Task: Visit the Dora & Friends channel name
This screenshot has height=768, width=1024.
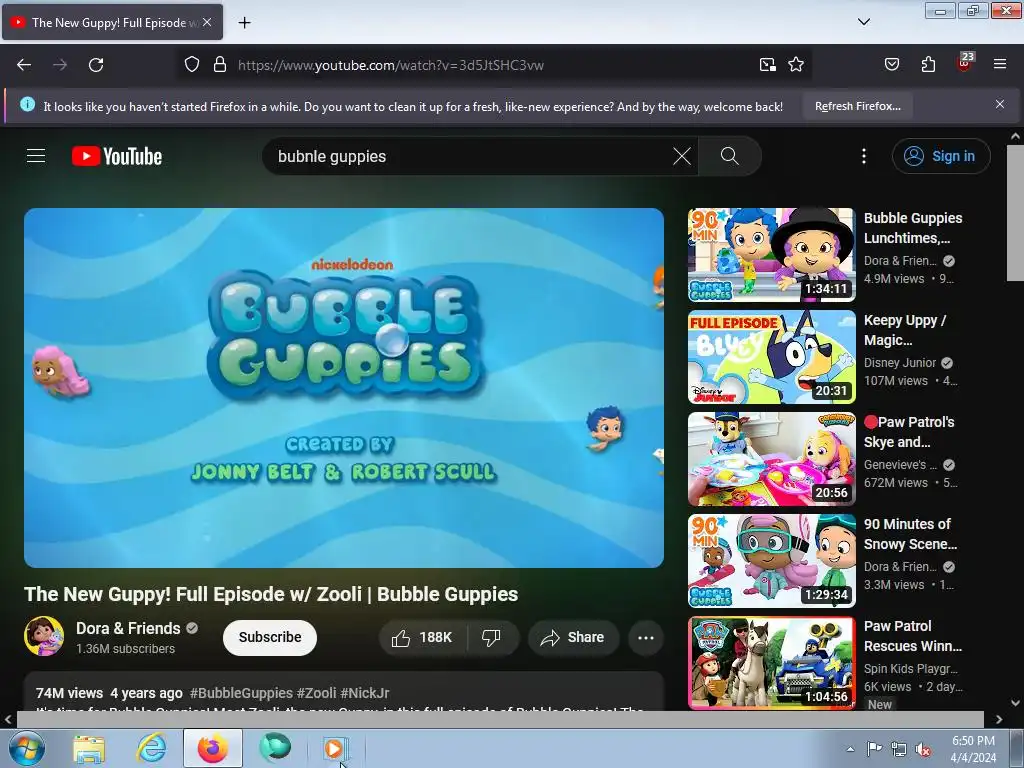Action: pos(128,628)
